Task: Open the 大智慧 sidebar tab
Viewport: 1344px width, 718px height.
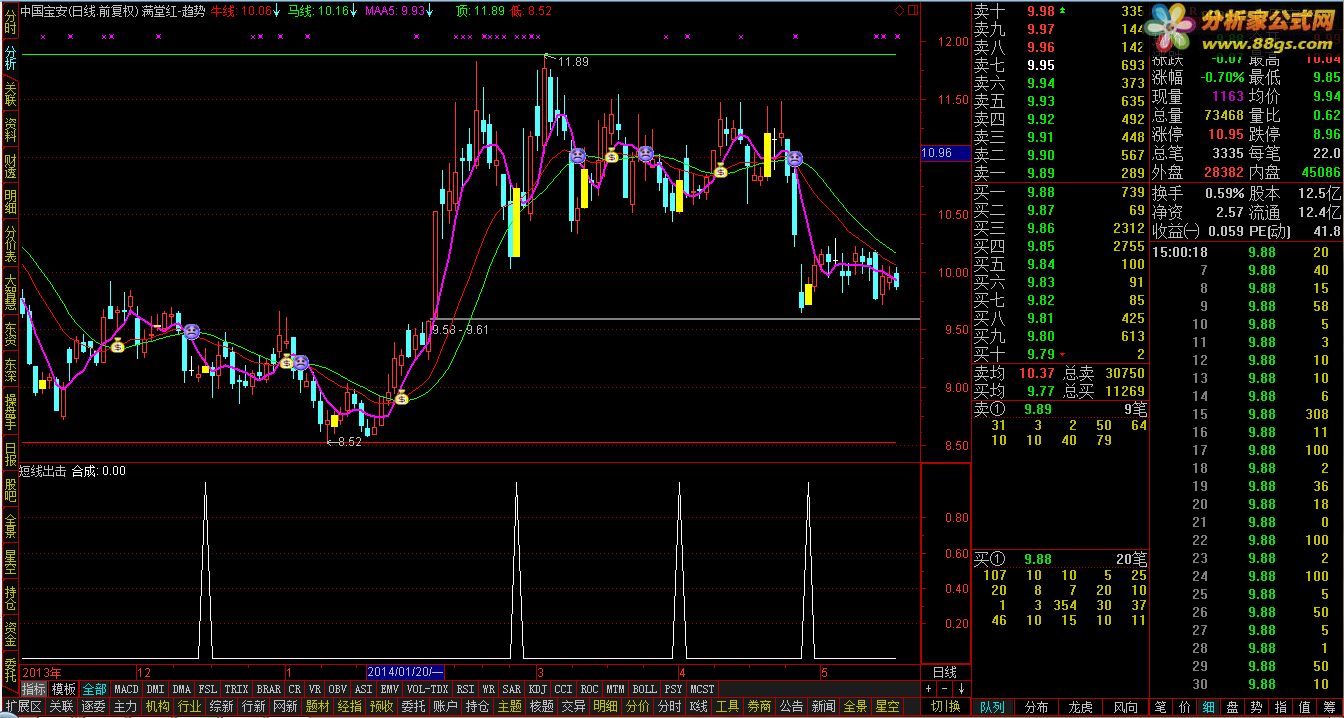Action: point(10,291)
